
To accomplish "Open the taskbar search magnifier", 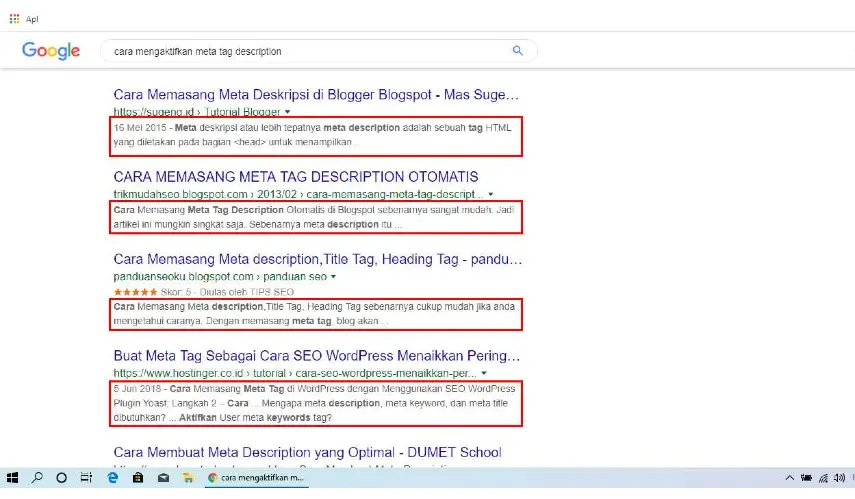I will tap(37, 478).
